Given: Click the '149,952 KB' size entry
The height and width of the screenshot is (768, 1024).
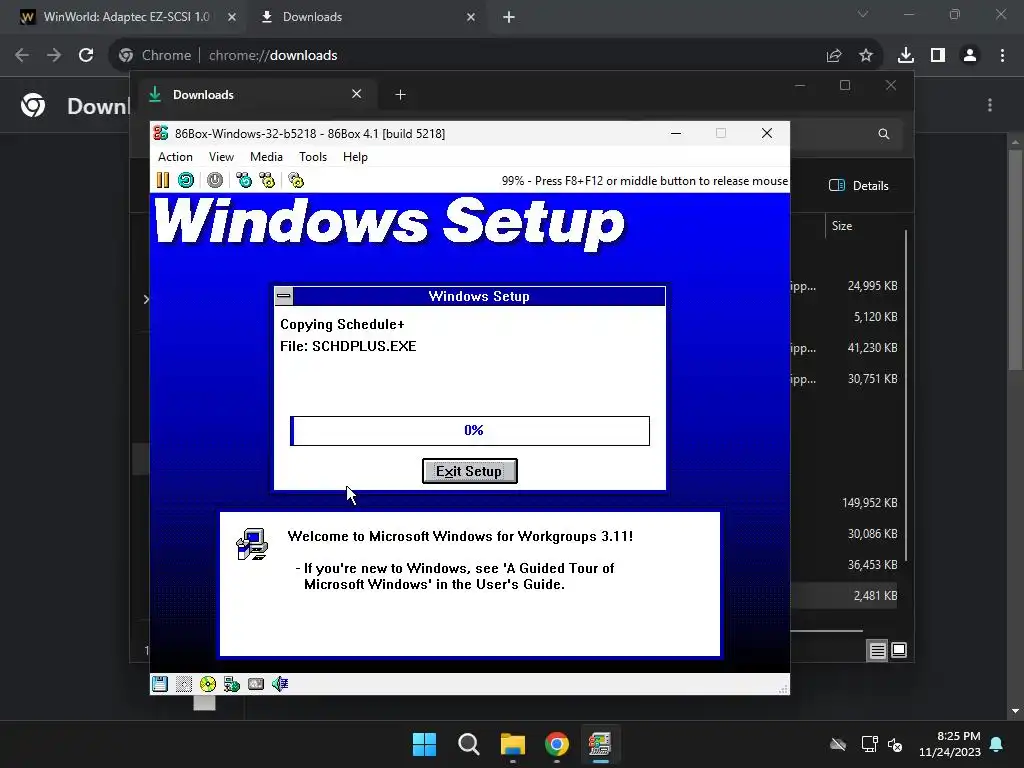Looking at the screenshot, I should [x=869, y=503].
